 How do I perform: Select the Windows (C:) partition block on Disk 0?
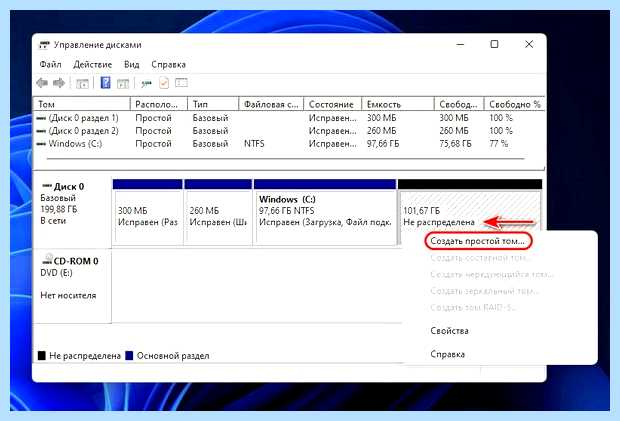325,213
